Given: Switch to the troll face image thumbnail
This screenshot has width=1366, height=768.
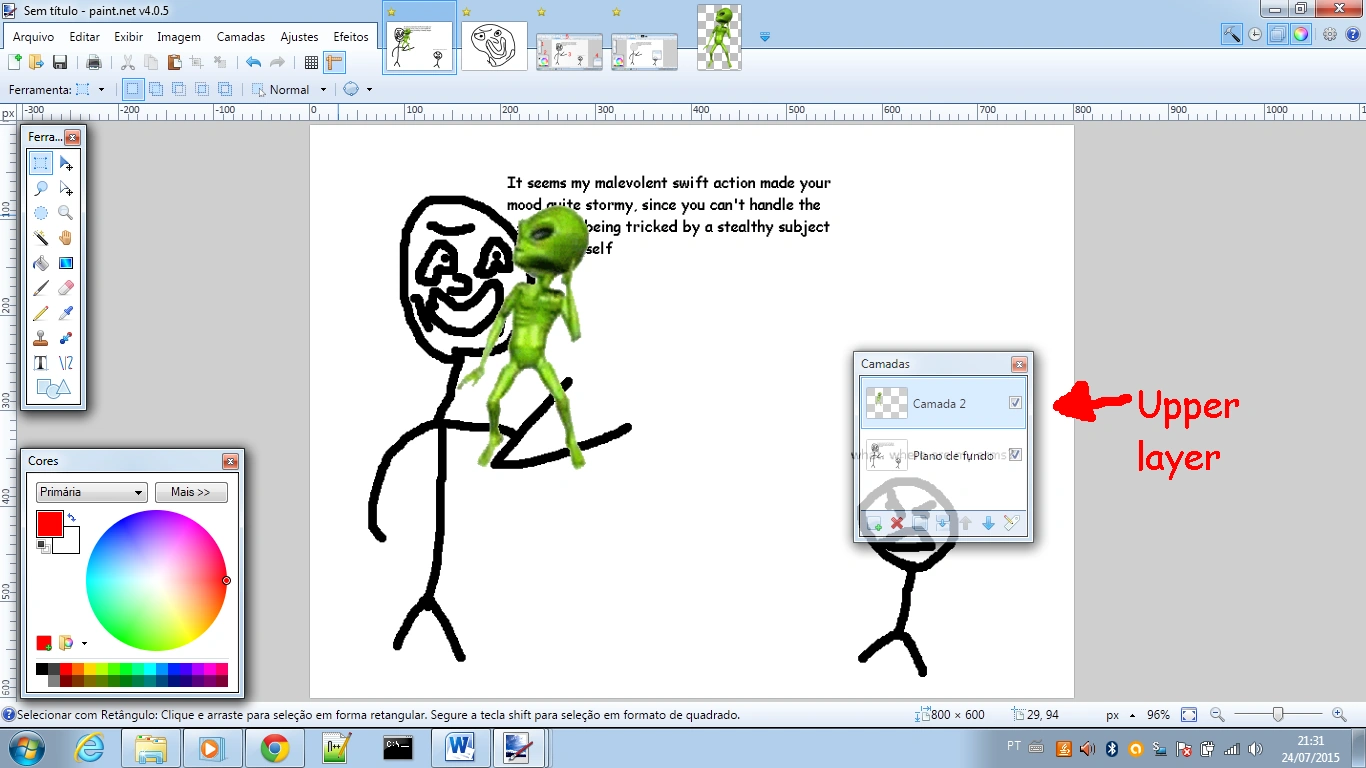Looking at the screenshot, I should click(x=494, y=47).
